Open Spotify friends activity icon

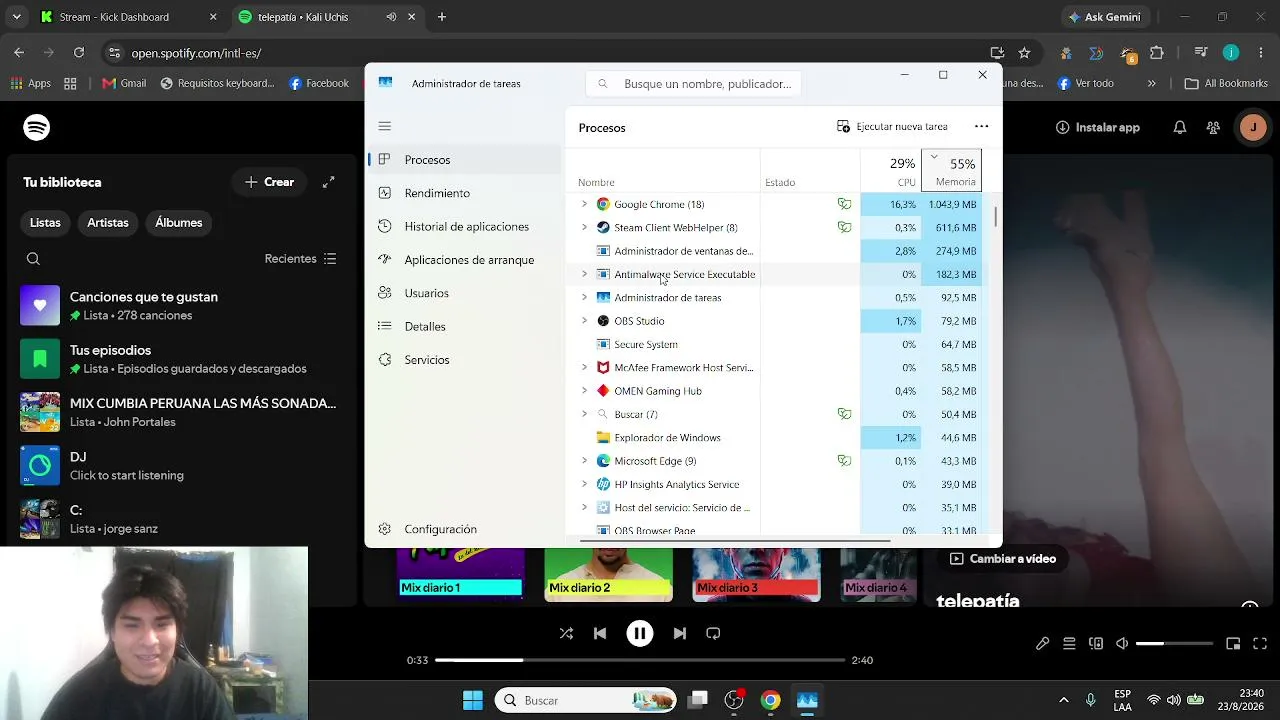pyautogui.click(x=1213, y=127)
